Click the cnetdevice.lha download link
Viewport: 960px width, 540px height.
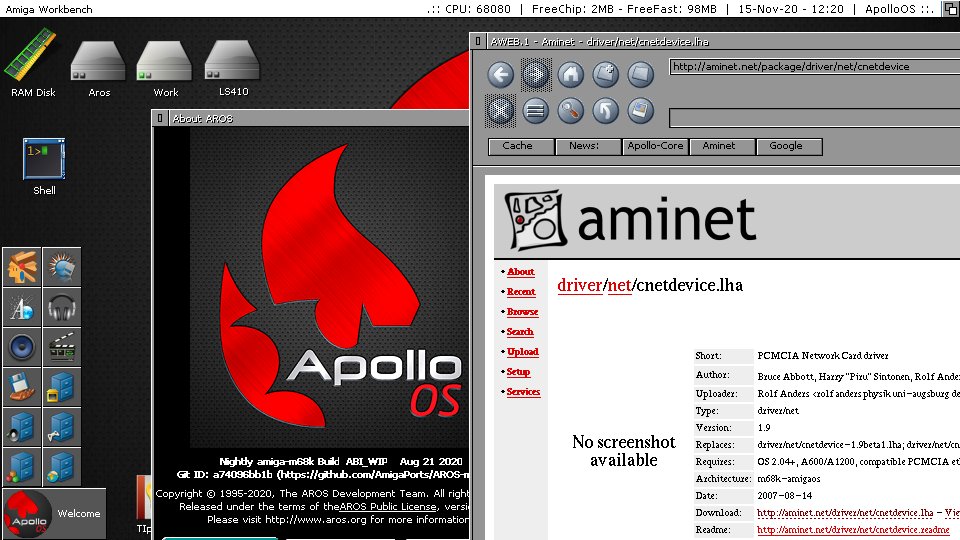click(x=845, y=513)
